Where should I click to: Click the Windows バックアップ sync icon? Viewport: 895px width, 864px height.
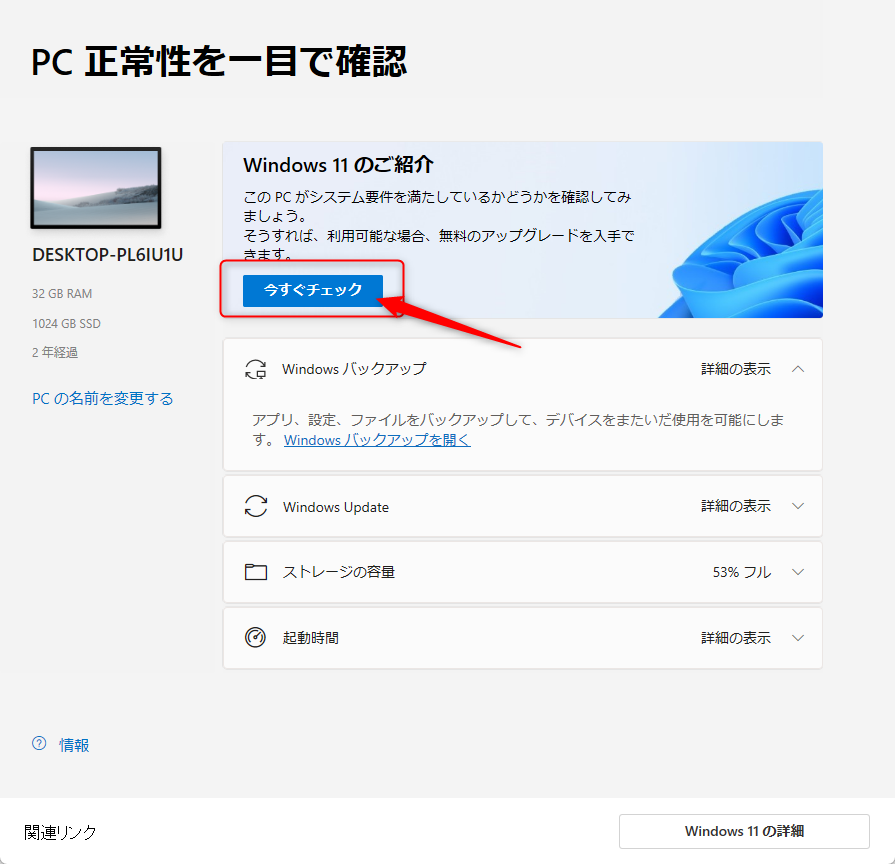click(256, 369)
